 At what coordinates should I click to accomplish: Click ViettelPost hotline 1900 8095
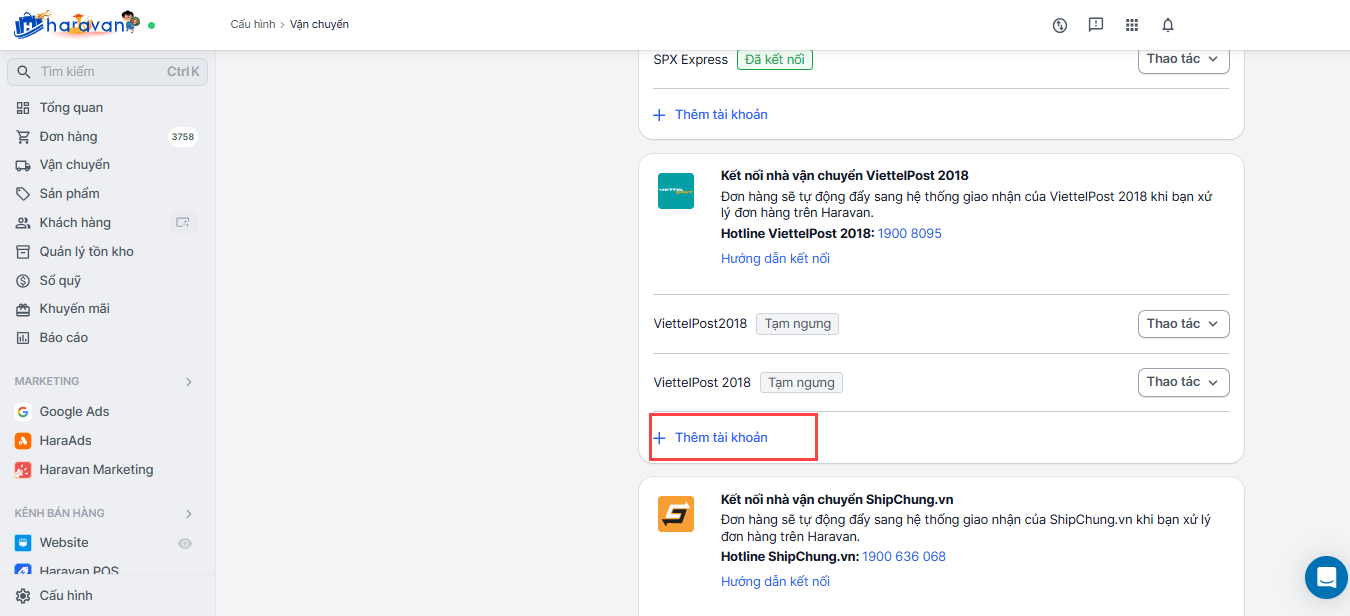[x=910, y=234]
